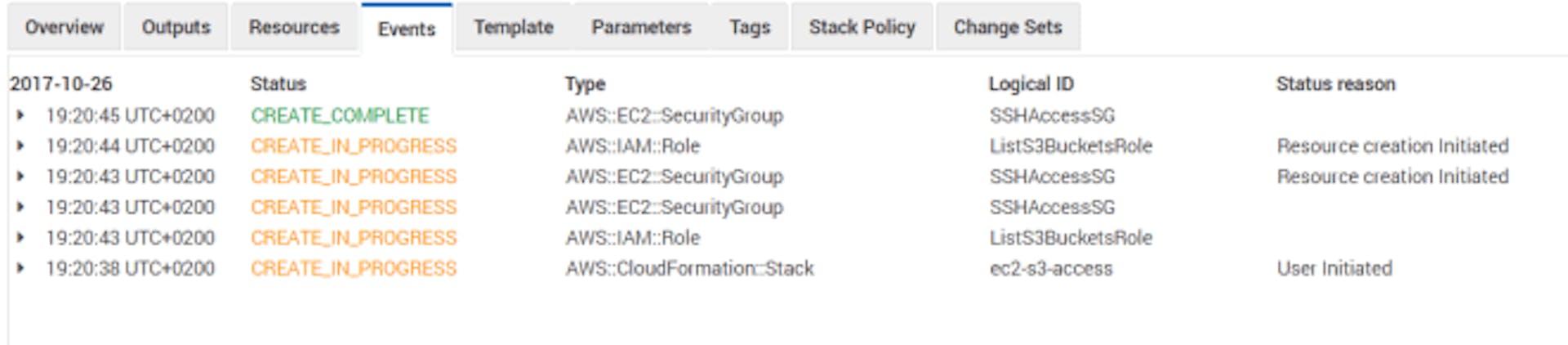This screenshot has height=345, width=1568.
Task: Click the Status column header
Action: coord(278,83)
